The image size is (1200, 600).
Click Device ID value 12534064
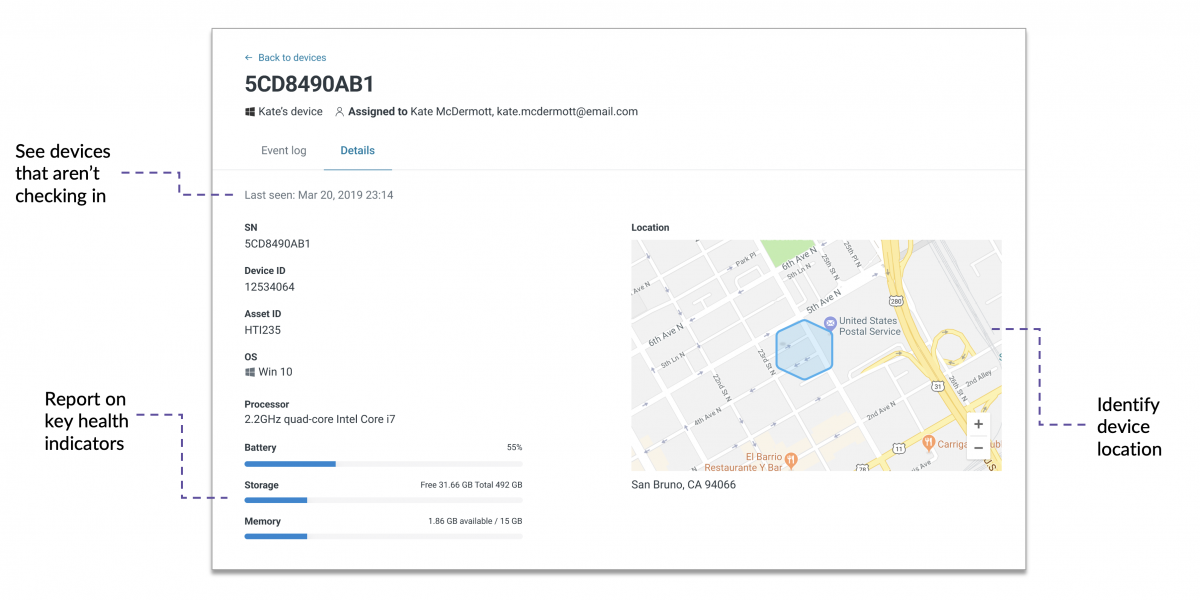269,287
